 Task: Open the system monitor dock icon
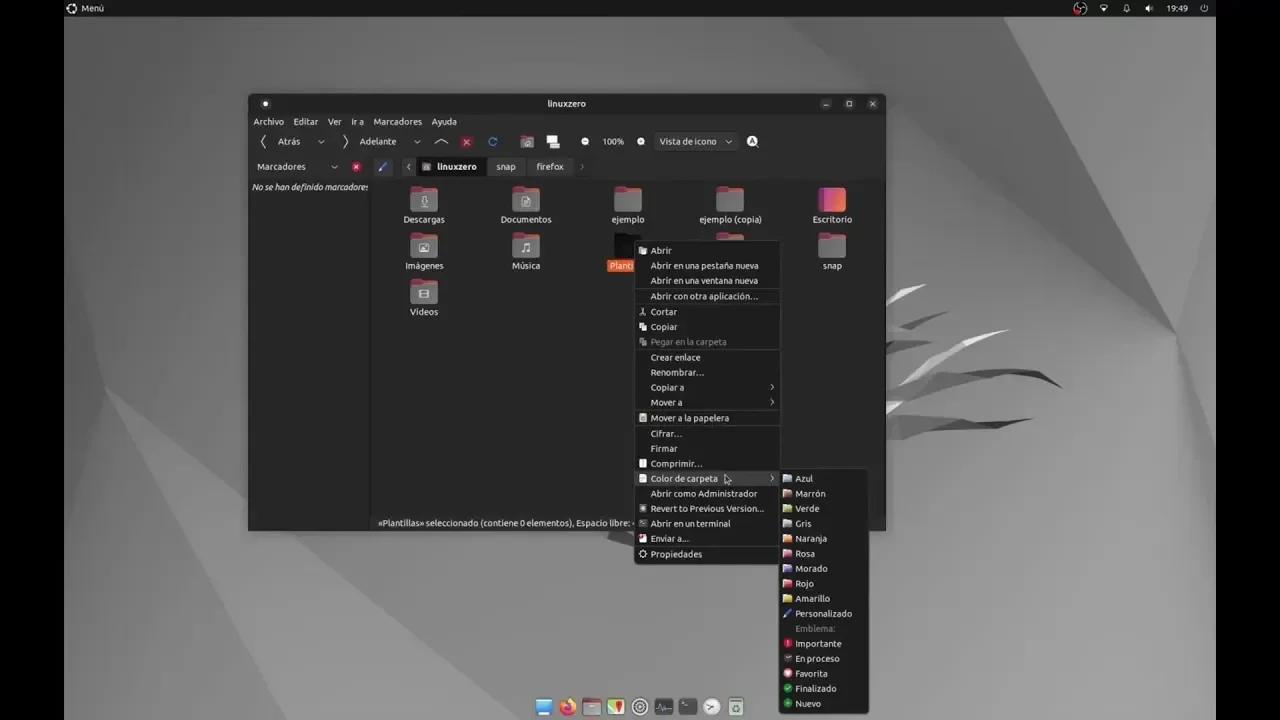(663, 706)
